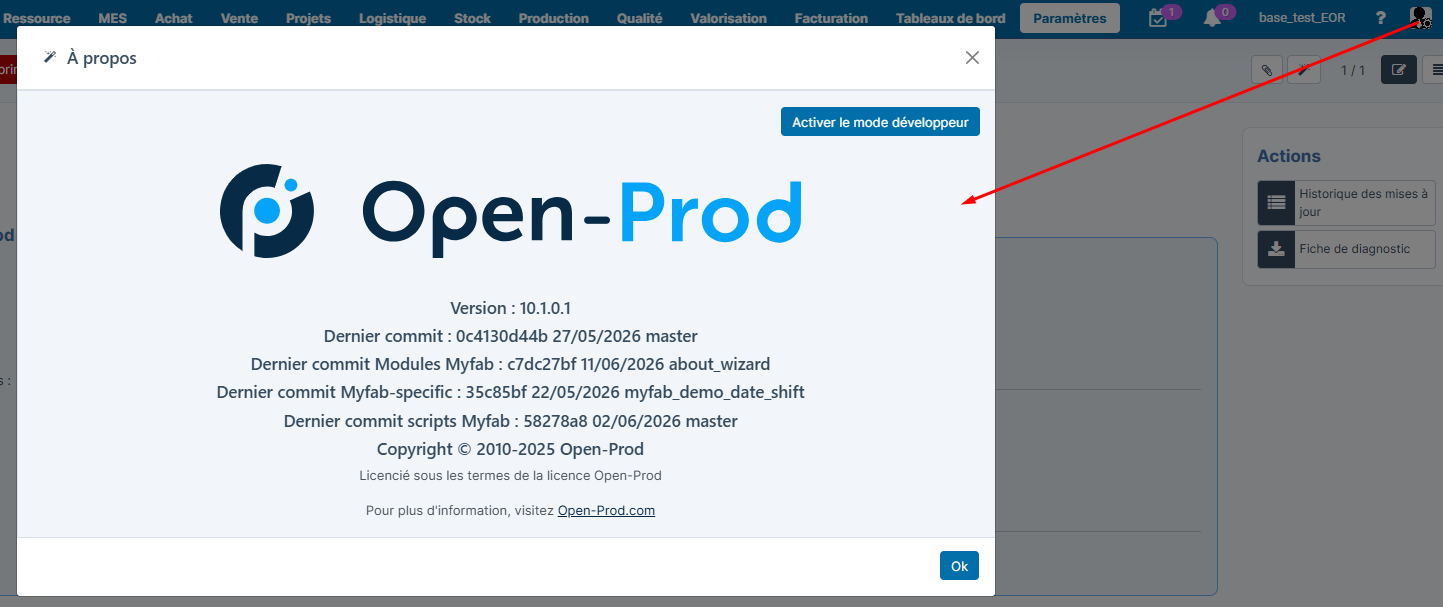Open the Projets menu

[x=308, y=18]
